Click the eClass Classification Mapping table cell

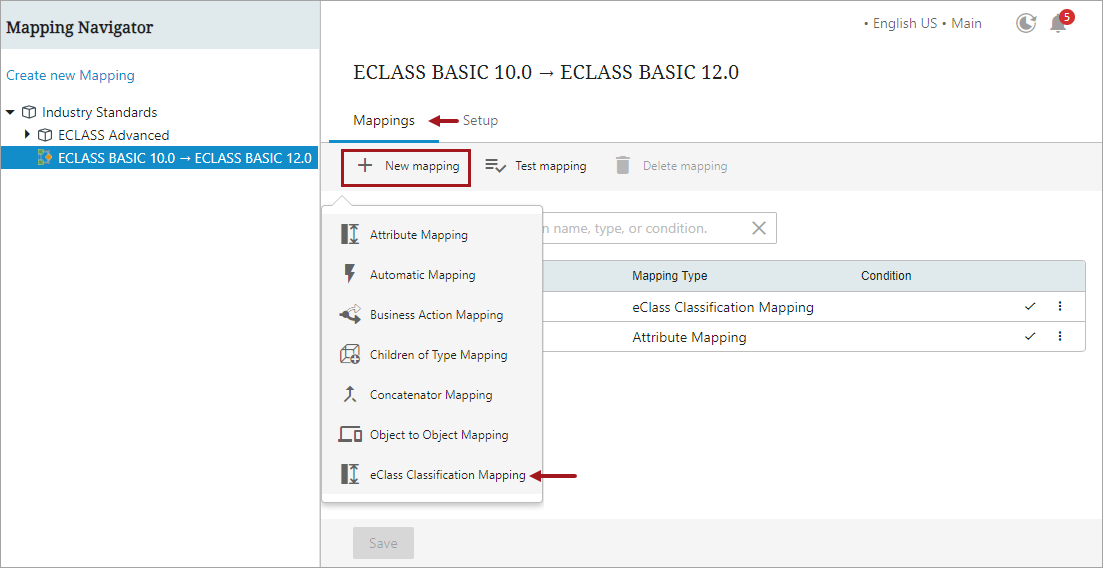(x=722, y=308)
